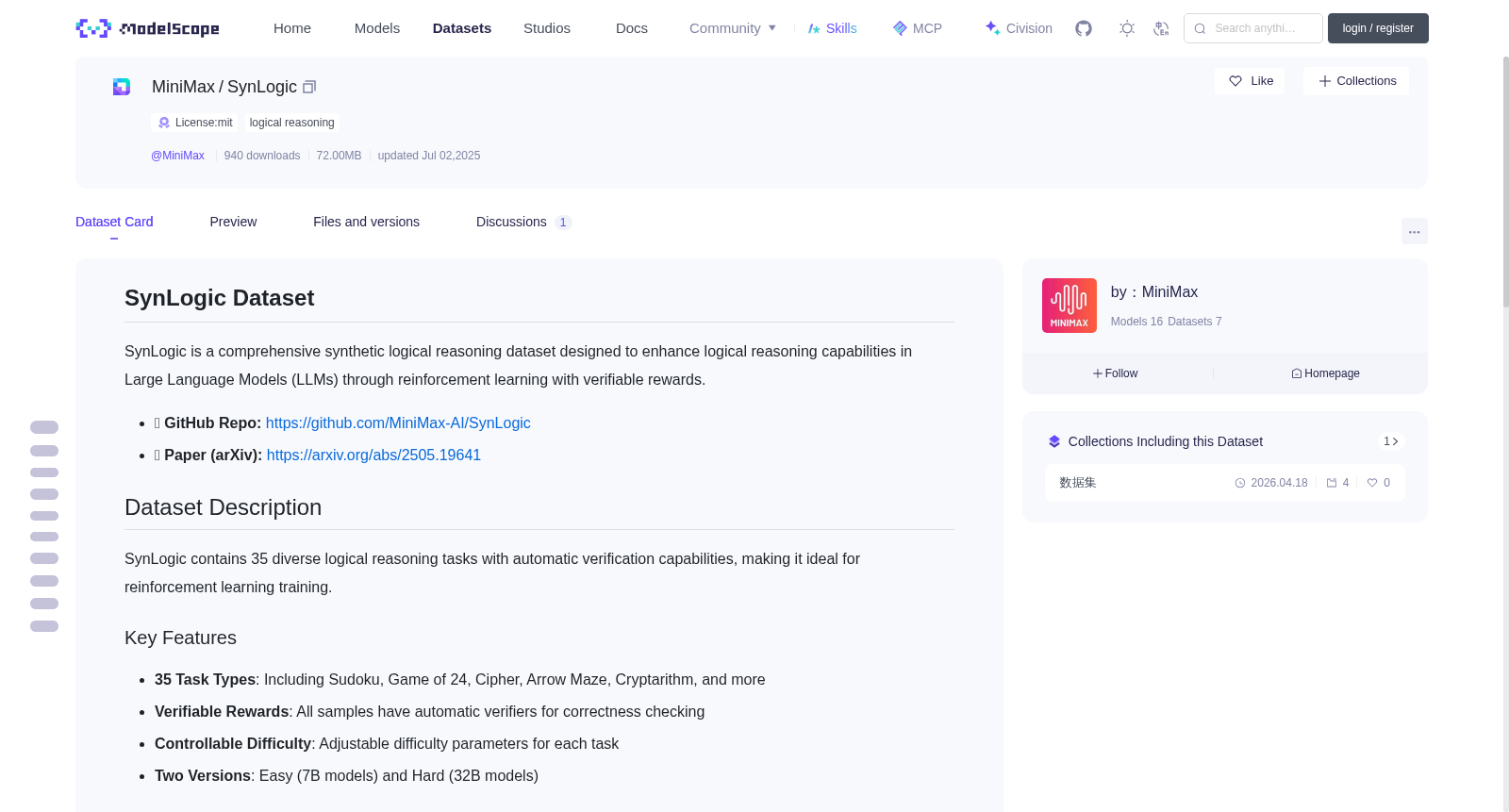Select the Dataset Card tab
Screen dimensions: 1509x812
114,222
